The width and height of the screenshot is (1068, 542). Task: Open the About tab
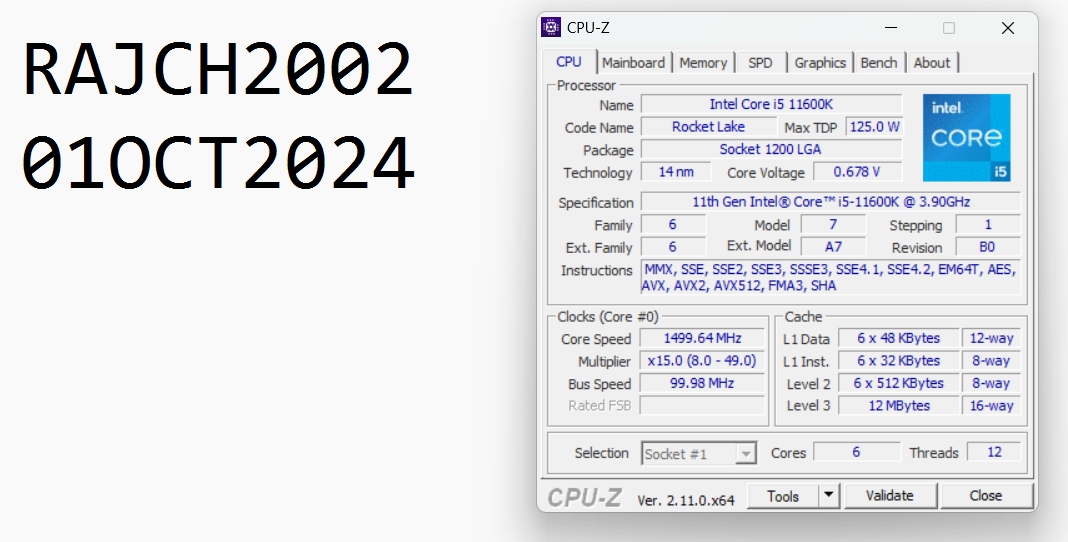click(x=931, y=63)
